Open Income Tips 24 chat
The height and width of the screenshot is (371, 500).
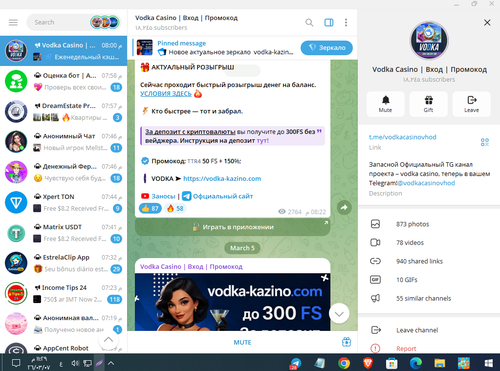point(63,293)
